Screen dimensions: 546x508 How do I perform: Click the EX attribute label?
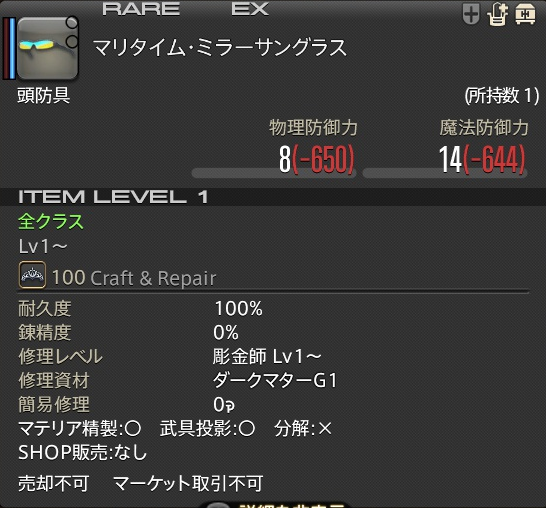pos(250,9)
